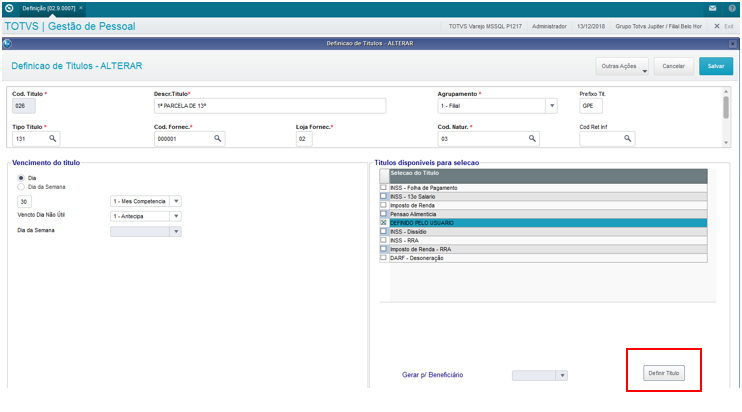Click the Salvar button
Image resolution: width=742 pixels, height=412 pixels.
tap(716, 66)
